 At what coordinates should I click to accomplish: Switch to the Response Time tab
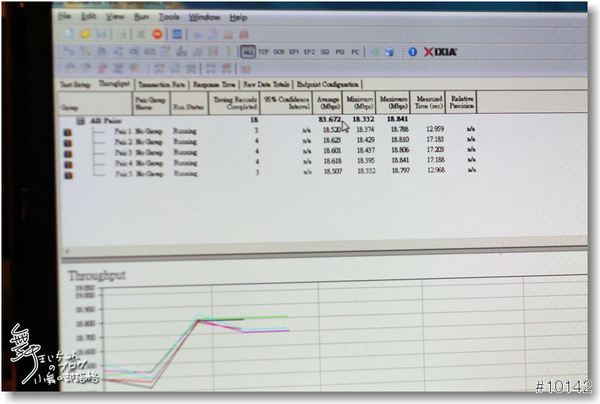(214, 85)
